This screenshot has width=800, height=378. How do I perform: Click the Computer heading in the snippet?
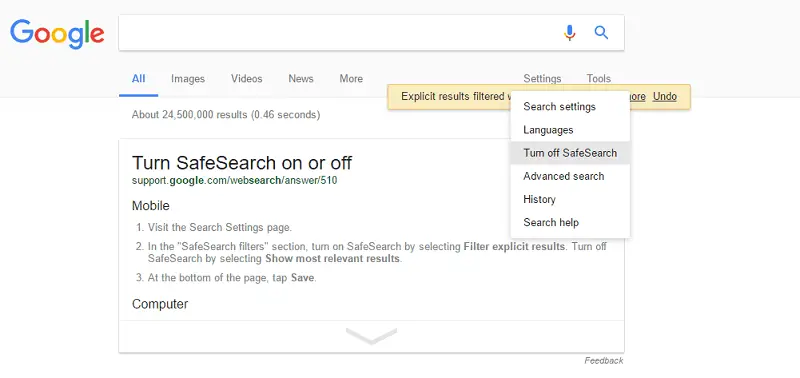click(160, 304)
